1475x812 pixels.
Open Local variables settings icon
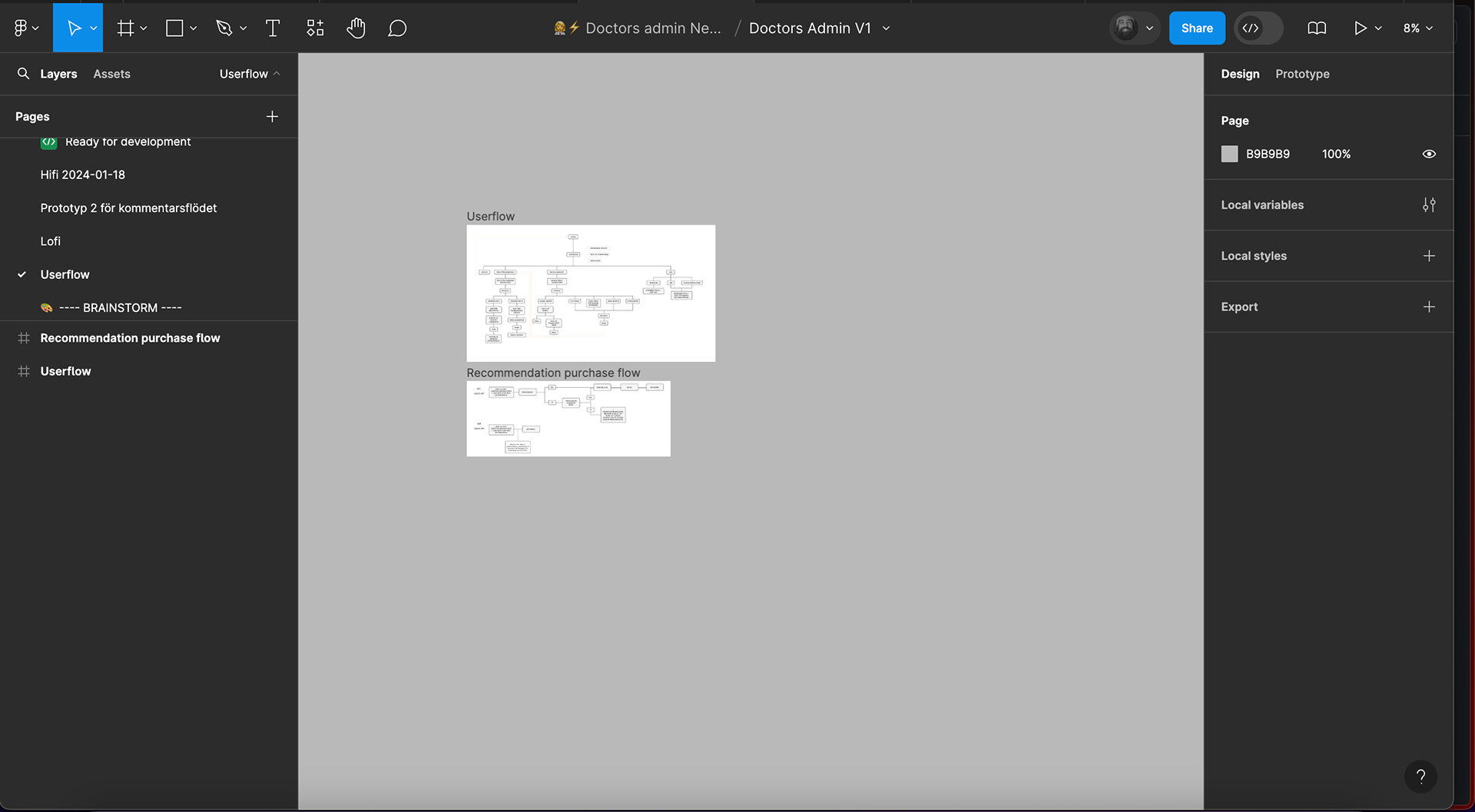point(1429,205)
